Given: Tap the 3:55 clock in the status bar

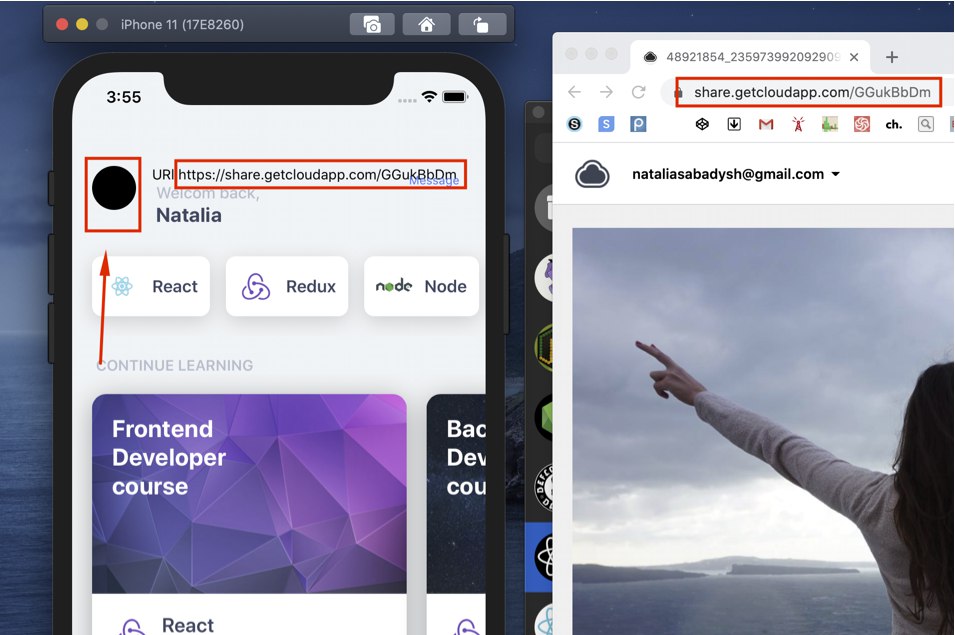Looking at the screenshot, I should 124,97.
